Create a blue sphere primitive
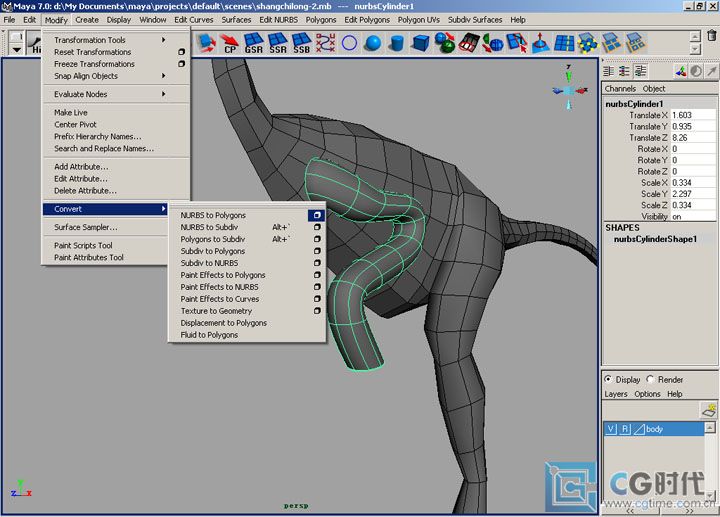Viewport: 720px width, 517px height. [373, 44]
